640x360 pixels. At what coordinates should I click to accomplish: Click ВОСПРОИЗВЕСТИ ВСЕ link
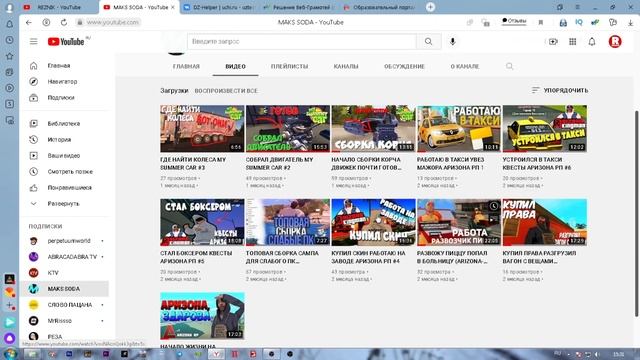[x=226, y=91]
